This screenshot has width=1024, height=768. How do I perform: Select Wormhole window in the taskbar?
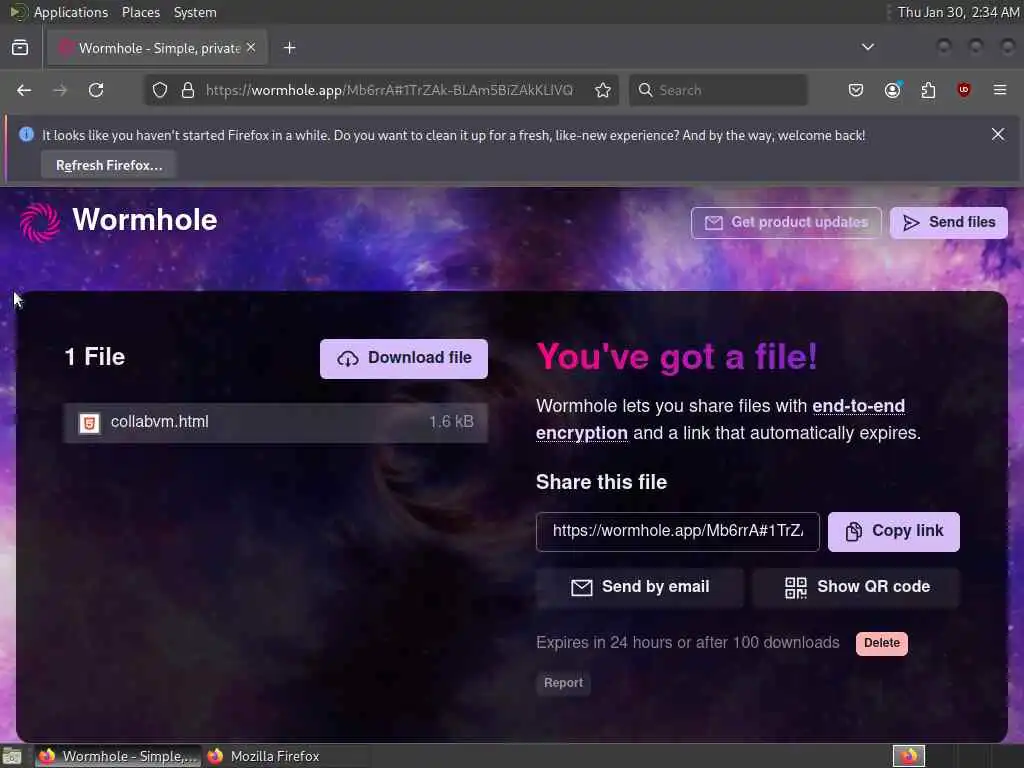click(x=118, y=756)
